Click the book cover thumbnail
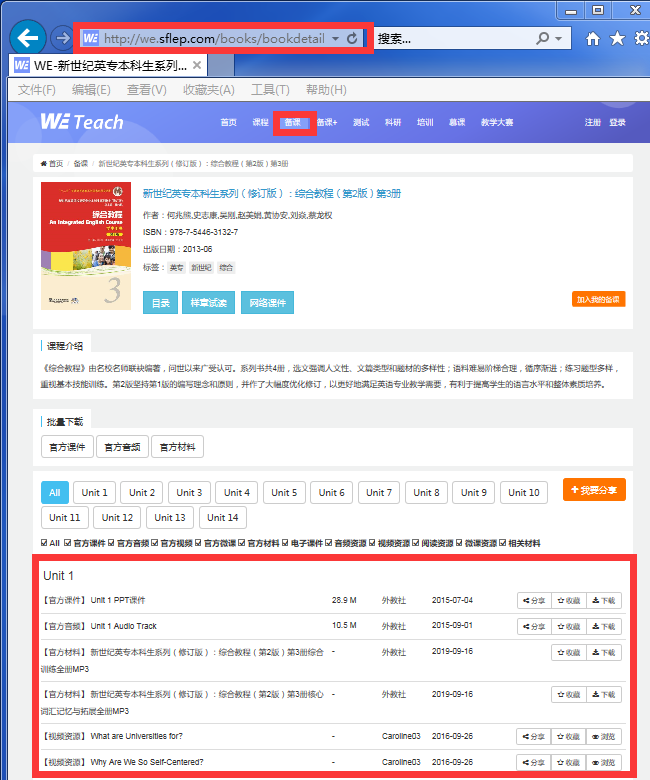This screenshot has width=650, height=780. click(x=86, y=246)
